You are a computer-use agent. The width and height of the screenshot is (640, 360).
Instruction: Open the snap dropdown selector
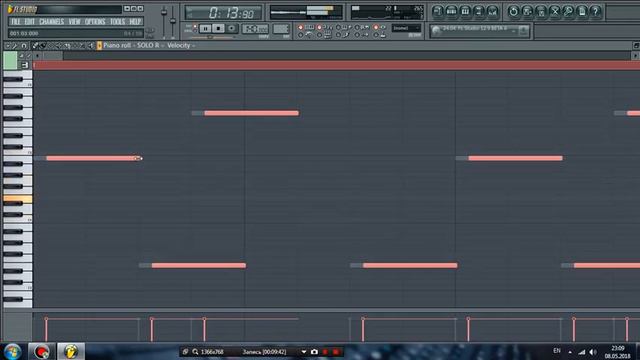(x=406, y=28)
